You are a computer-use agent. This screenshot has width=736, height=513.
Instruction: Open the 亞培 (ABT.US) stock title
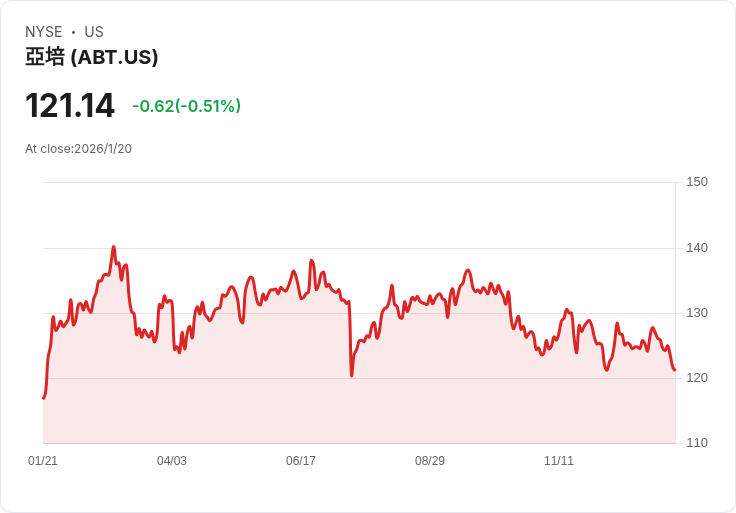91,58
